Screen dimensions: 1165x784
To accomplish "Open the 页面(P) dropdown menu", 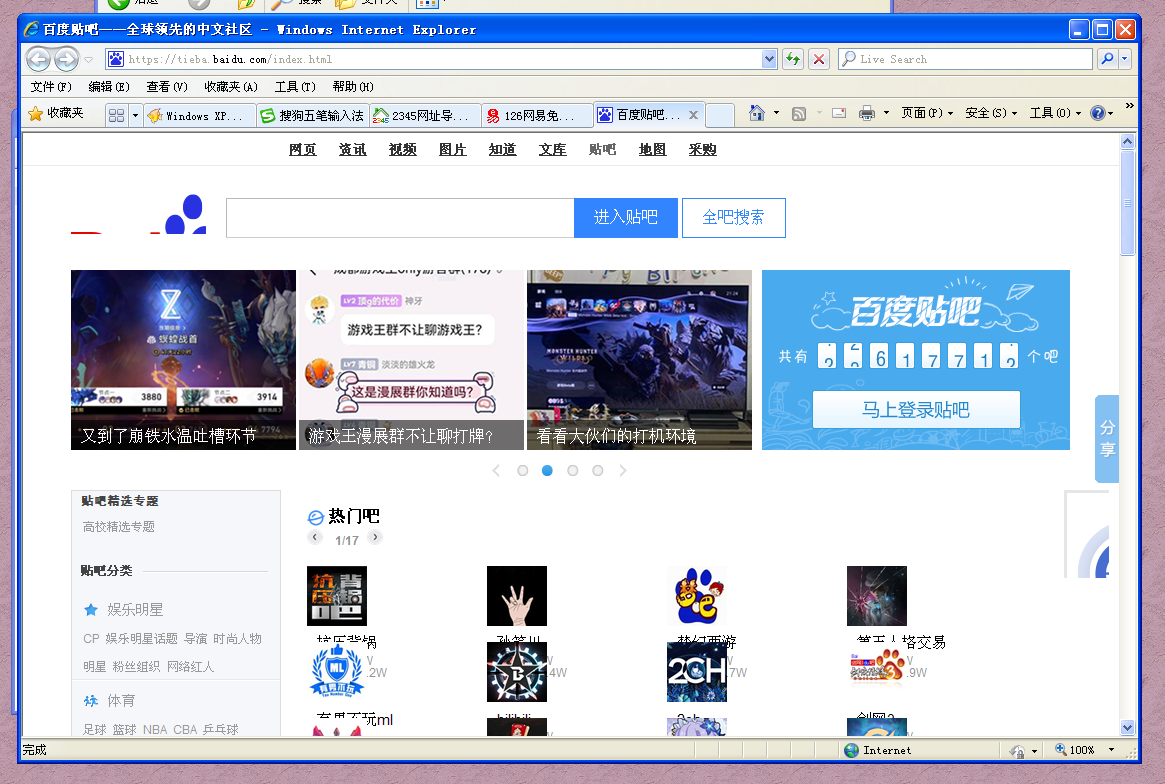I will [x=927, y=113].
